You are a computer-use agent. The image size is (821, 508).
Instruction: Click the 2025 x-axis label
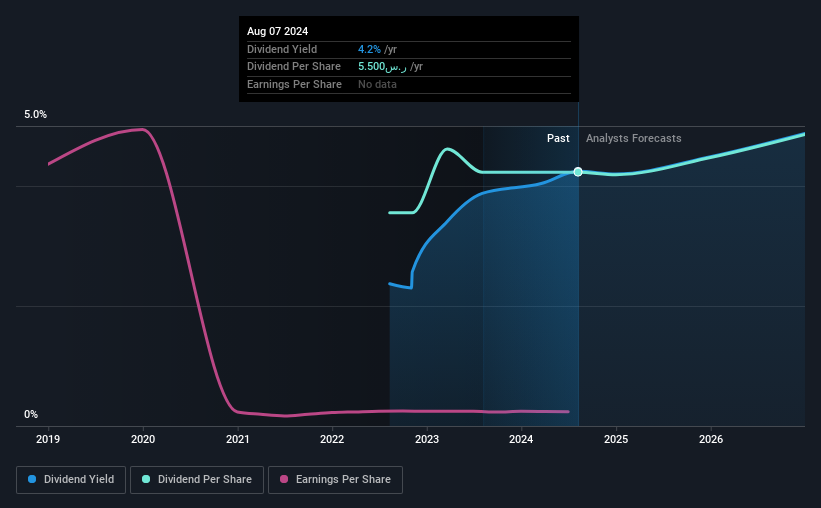click(616, 439)
